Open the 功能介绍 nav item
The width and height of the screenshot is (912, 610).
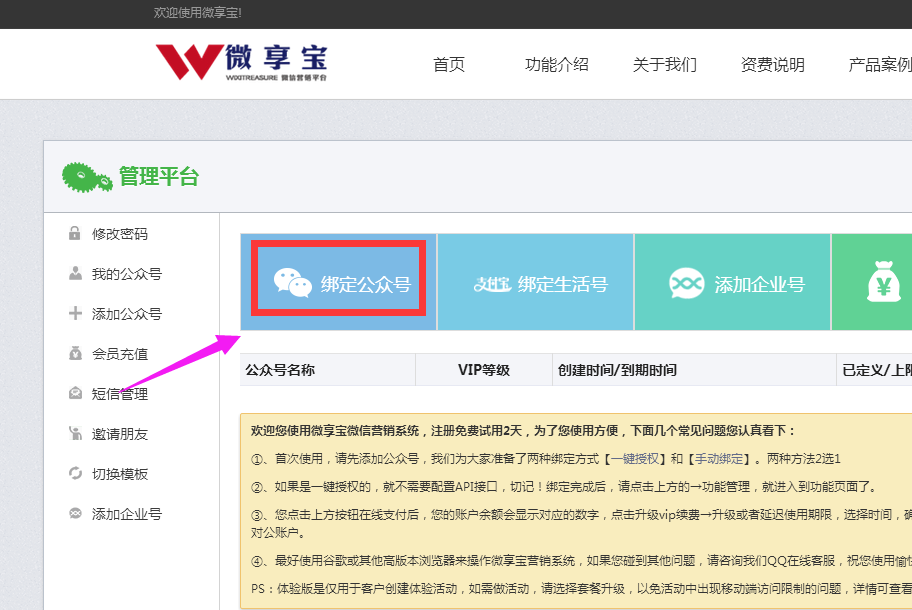click(556, 64)
